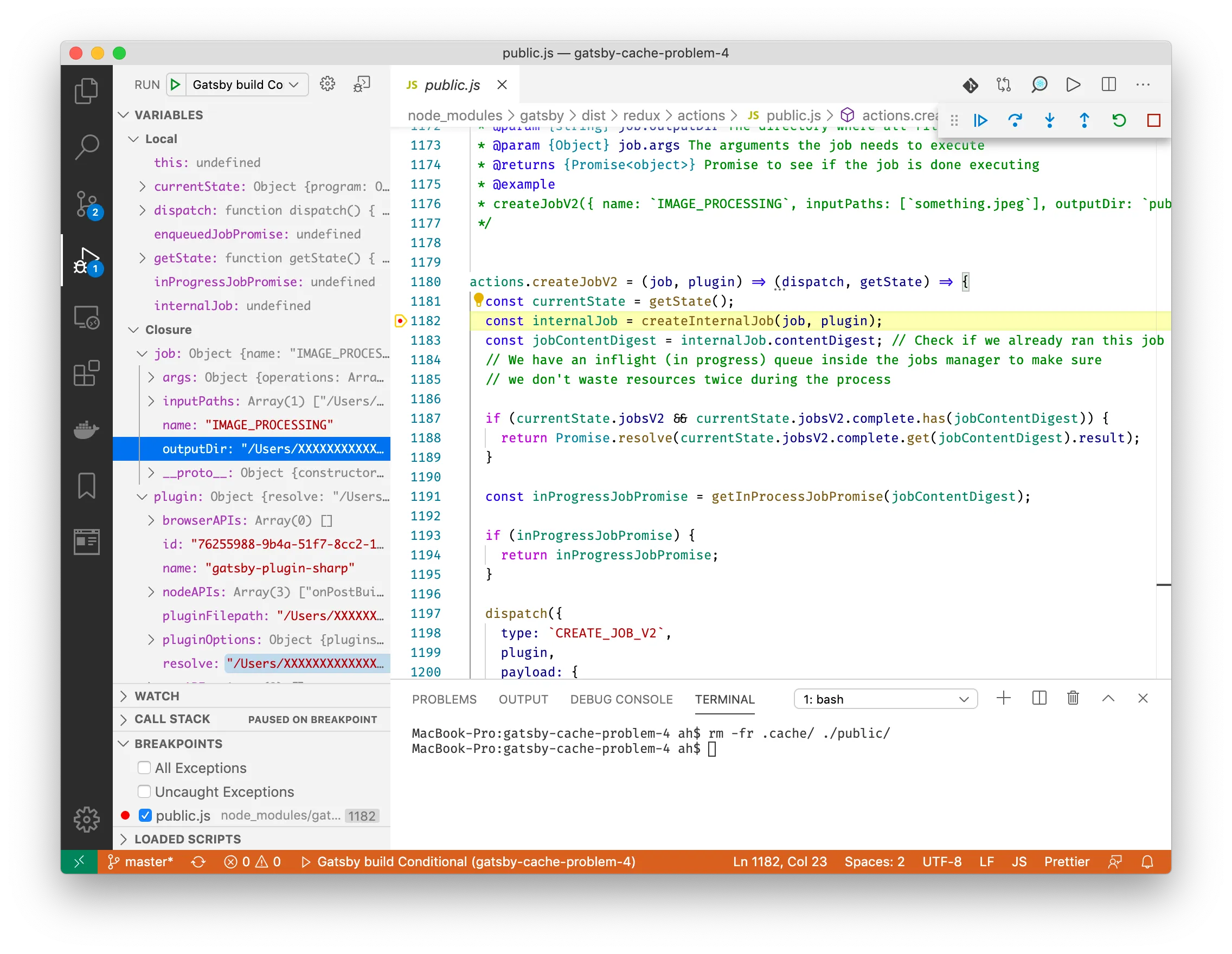Open notifications bell in status bar
The height and width of the screenshot is (954, 1232).
(1147, 862)
